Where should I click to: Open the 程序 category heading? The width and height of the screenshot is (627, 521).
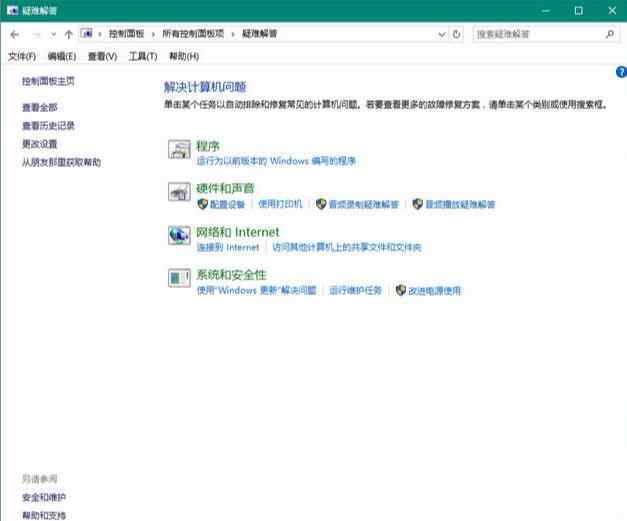point(208,146)
